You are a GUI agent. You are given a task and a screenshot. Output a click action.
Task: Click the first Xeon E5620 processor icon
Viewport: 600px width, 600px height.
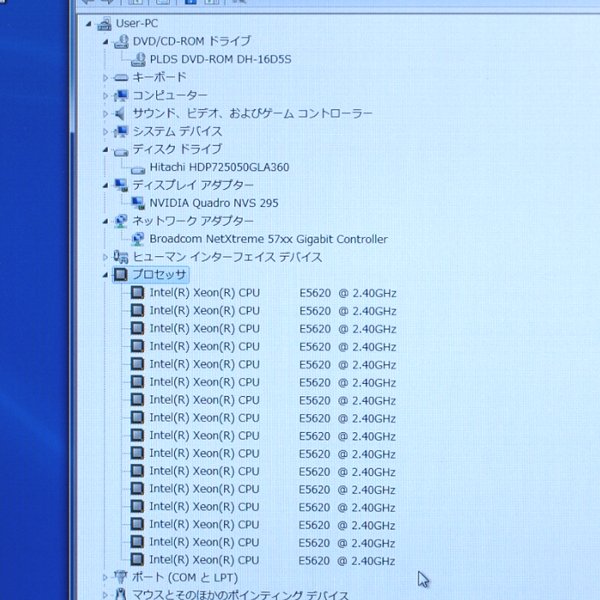(x=137, y=293)
